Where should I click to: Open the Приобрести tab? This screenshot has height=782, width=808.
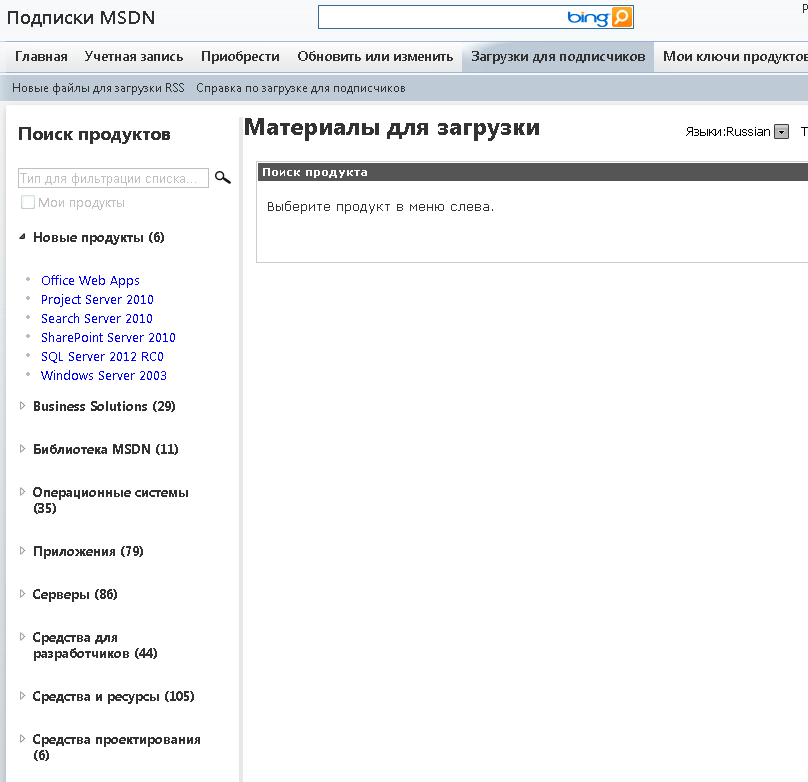(x=240, y=57)
